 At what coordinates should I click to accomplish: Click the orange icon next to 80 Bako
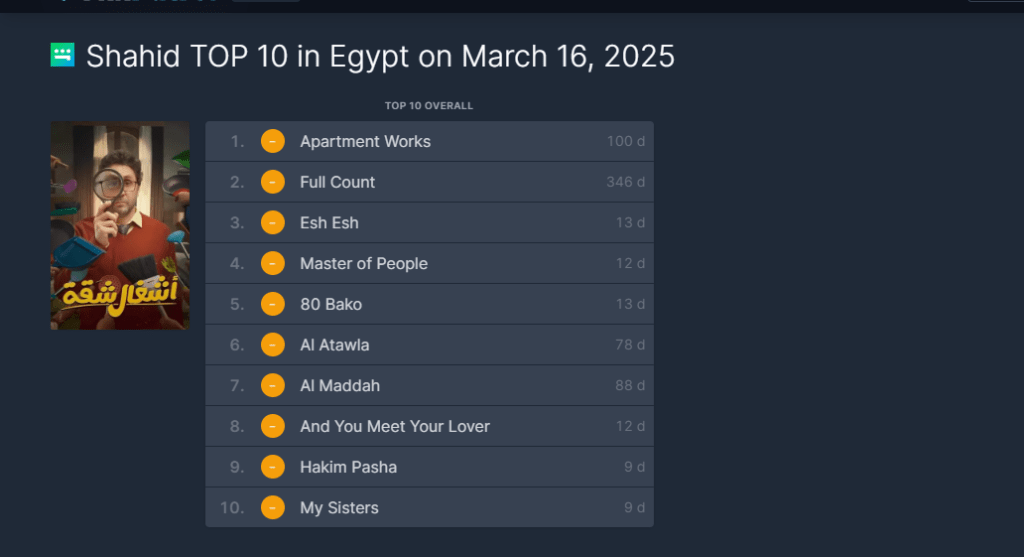[273, 304]
